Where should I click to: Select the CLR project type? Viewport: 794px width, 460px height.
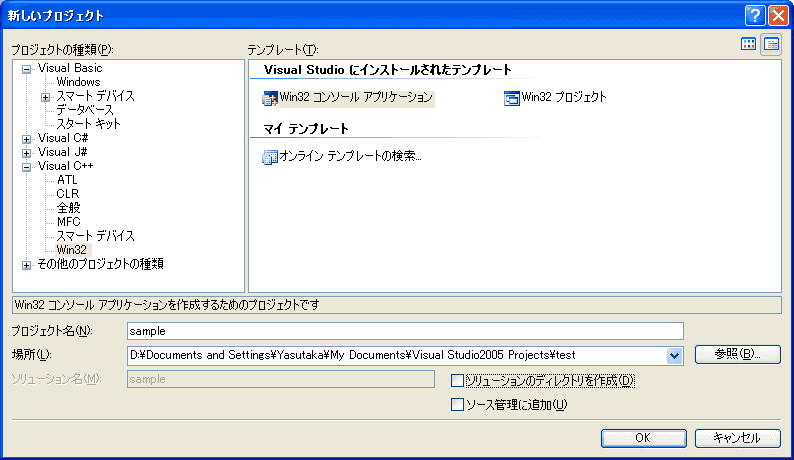[x=68, y=194]
